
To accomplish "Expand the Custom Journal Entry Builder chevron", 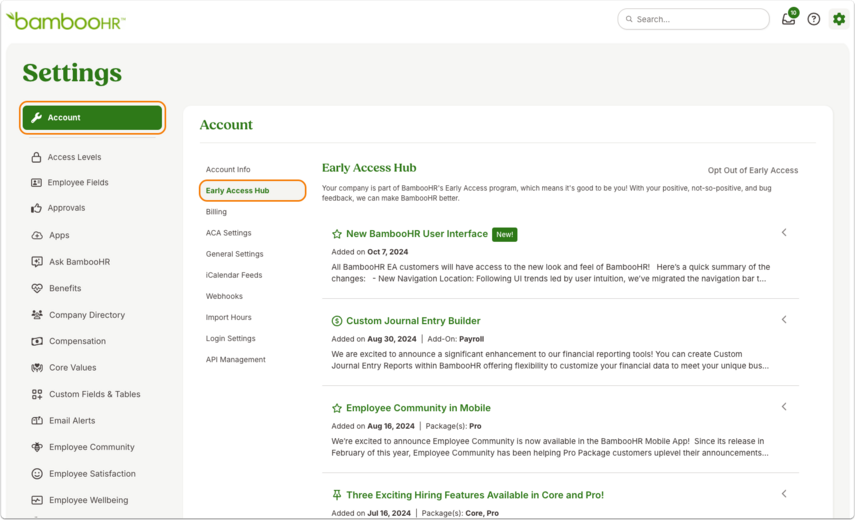I will pyautogui.click(x=784, y=319).
